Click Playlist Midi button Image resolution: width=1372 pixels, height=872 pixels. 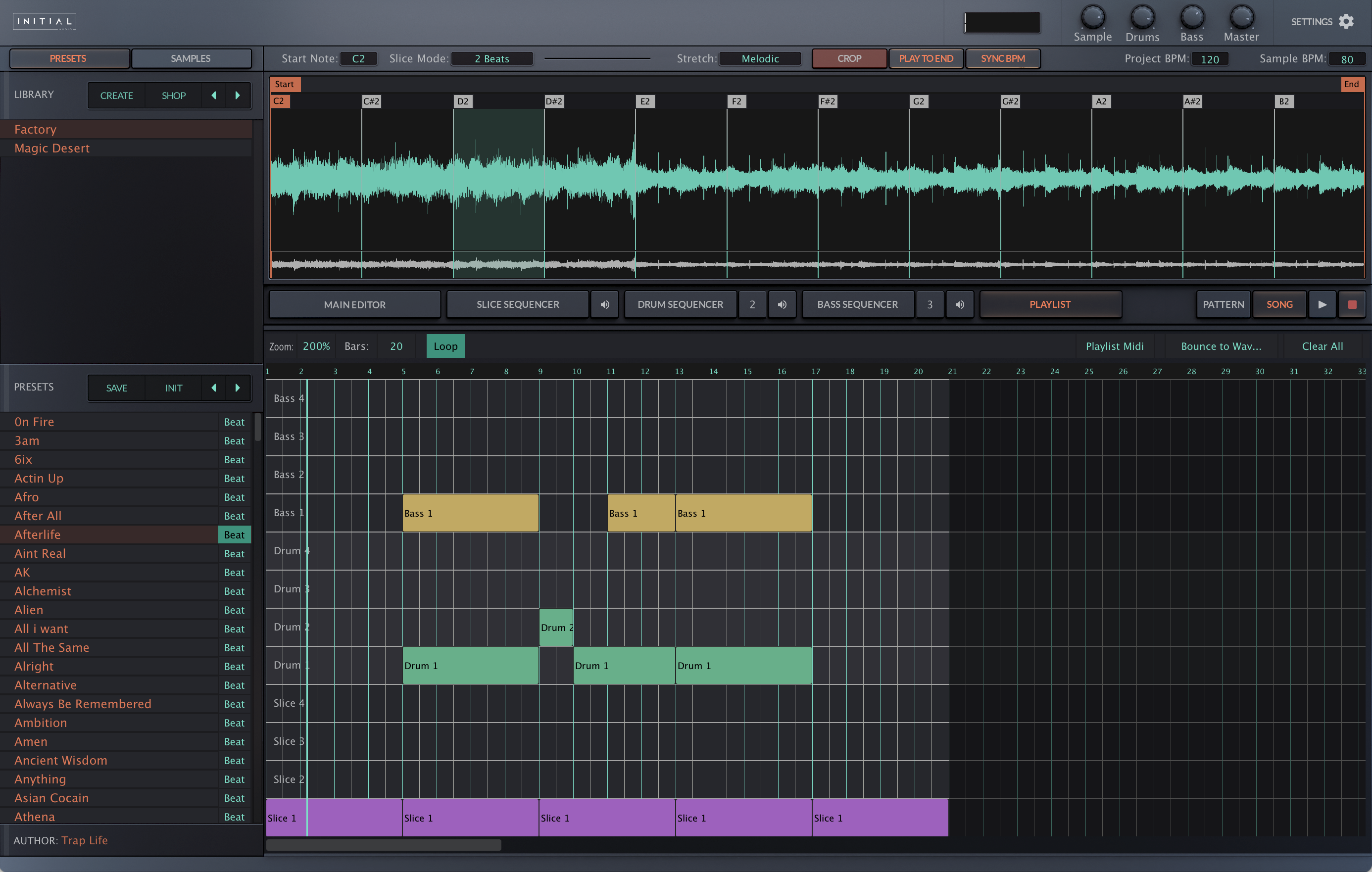[1115, 346]
